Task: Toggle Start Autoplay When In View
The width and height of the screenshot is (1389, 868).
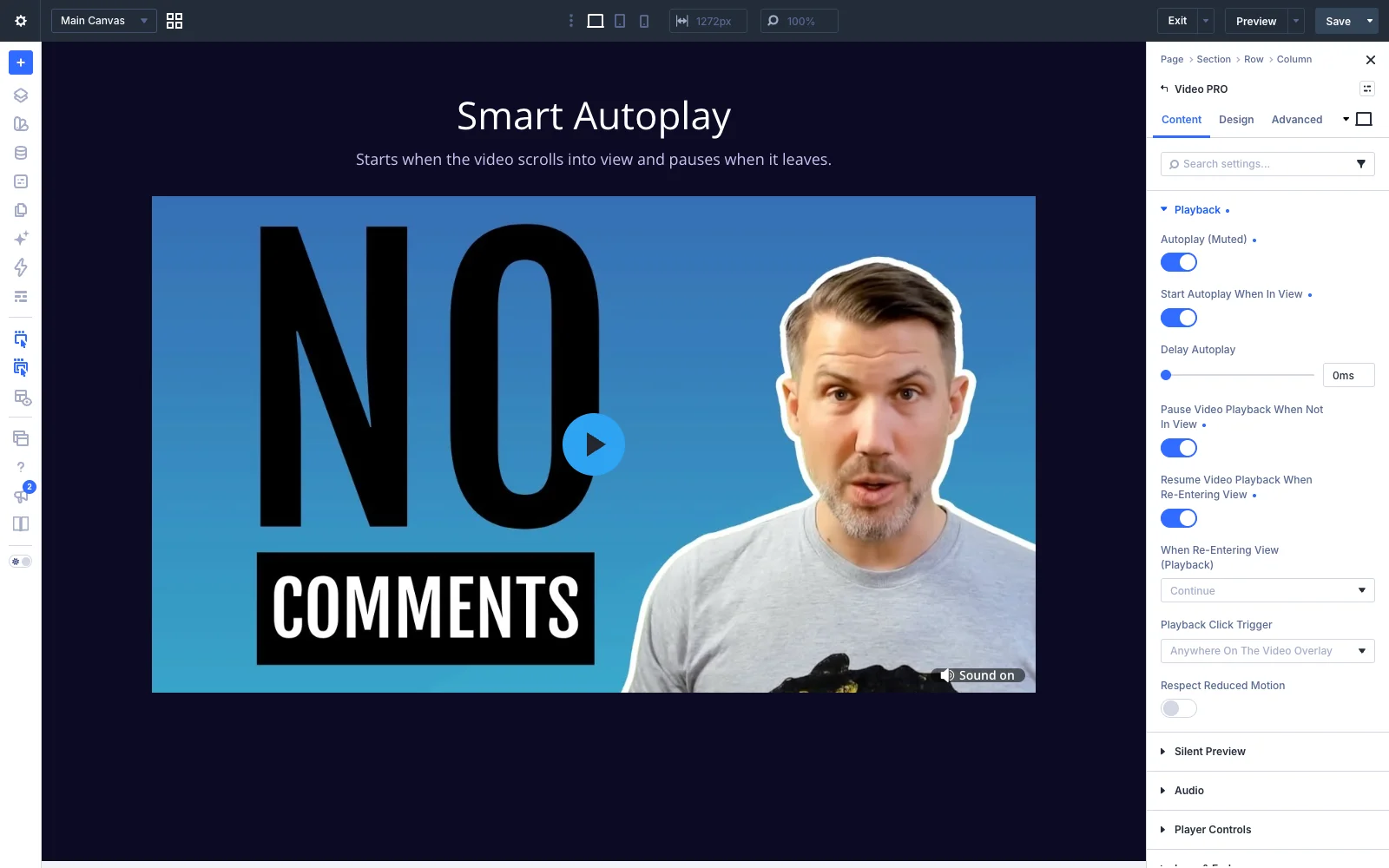Action: click(1179, 318)
